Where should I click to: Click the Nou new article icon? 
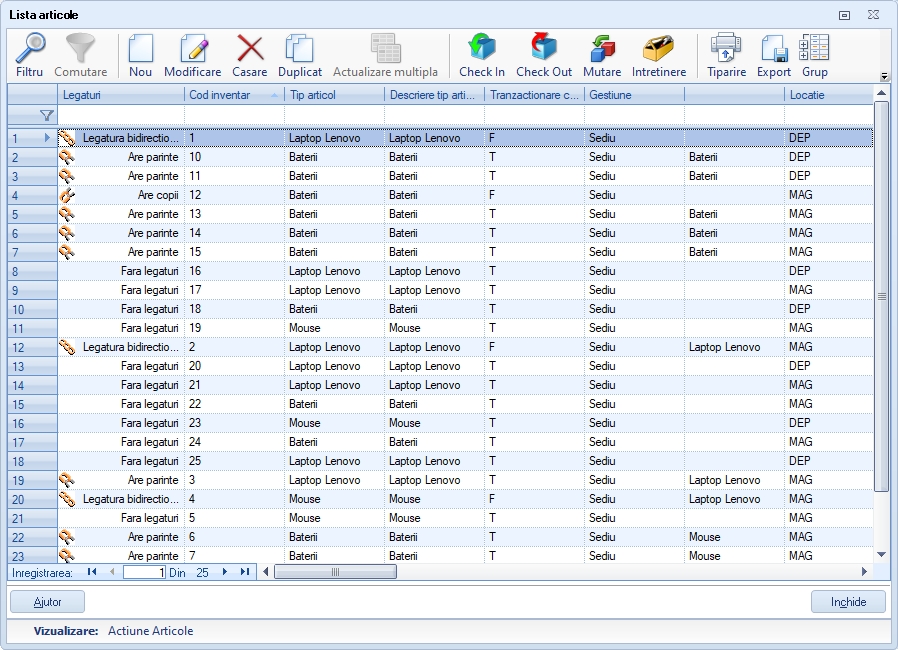tap(140, 54)
